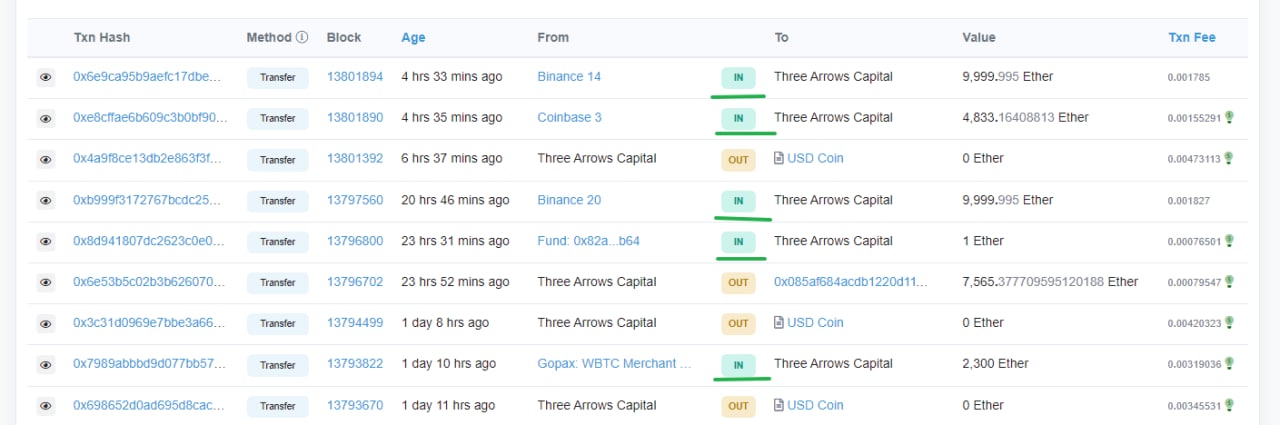Click gas lightbulb icon for fee 0.00473113
Image resolution: width=1280 pixels, height=425 pixels.
coord(1229,158)
